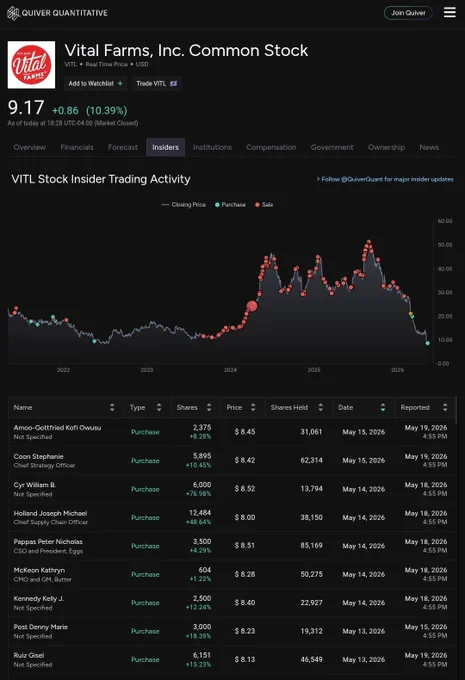Click Pappas Peter Nicholas name

(48, 542)
